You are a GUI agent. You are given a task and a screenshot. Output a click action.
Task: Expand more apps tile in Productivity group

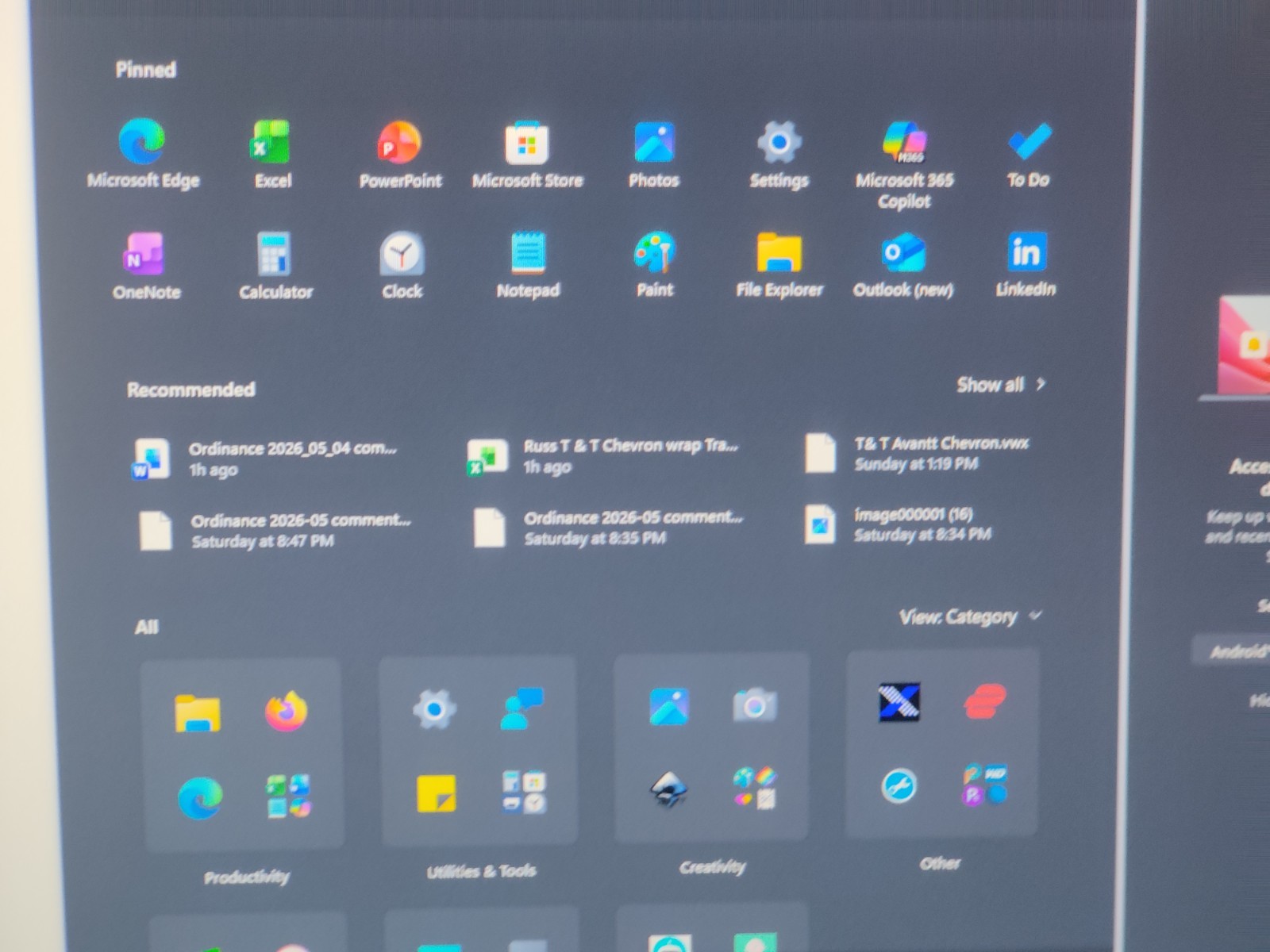click(x=287, y=796)
